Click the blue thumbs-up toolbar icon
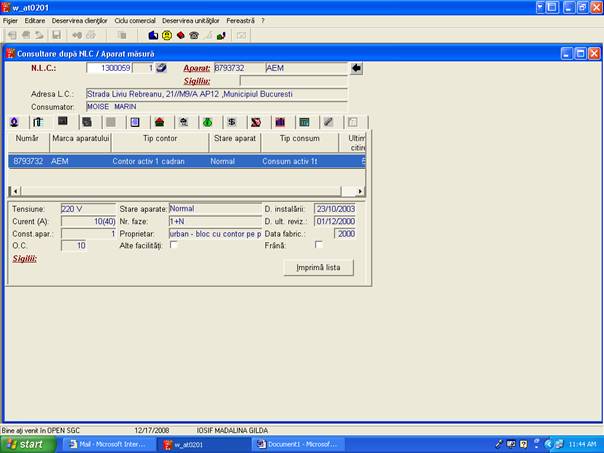Viewport: 604px width, 453px height. click(x=153, y=35)
